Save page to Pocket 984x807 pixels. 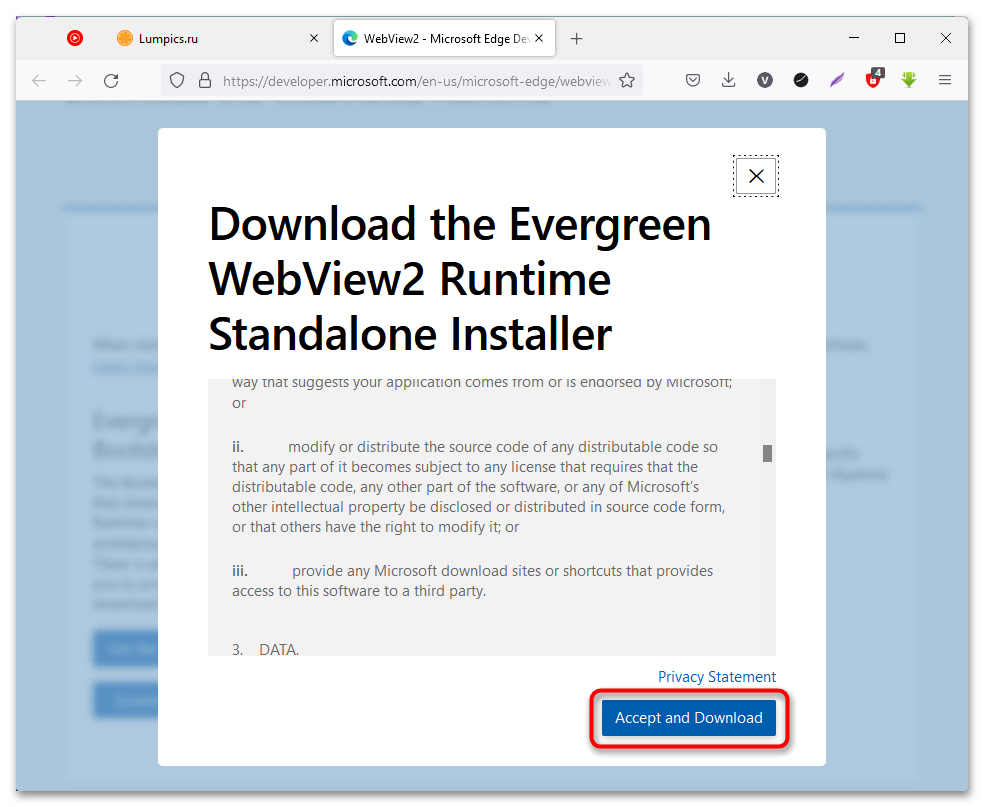click(693, 80)
